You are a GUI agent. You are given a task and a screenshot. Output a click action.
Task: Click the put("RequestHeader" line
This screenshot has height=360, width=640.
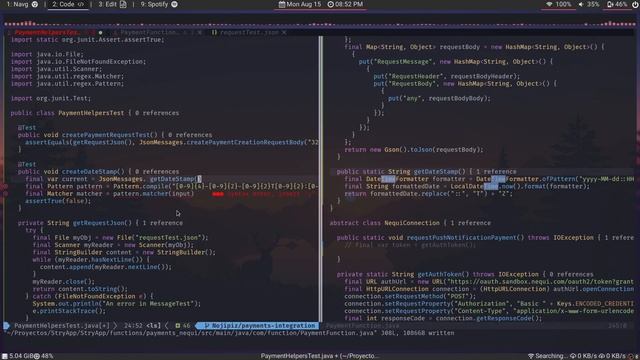pyautogui.click(x=447, y=76)
